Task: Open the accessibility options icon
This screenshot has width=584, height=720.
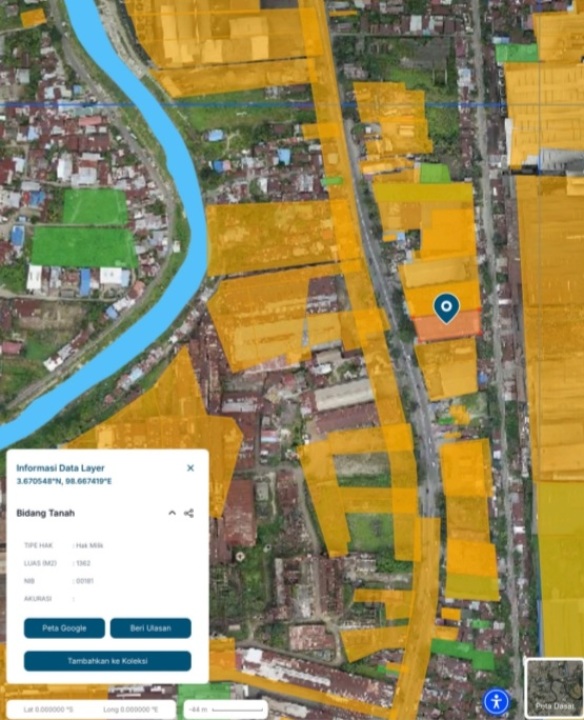Action: pos(496,702)
